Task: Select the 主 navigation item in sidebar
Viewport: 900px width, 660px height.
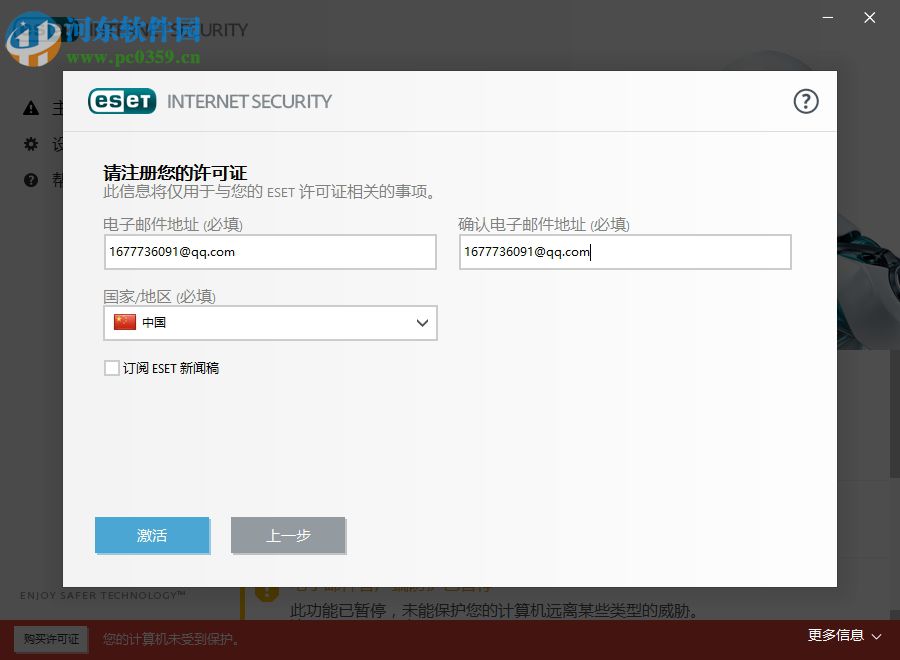Action: click(x=55, y=108)
